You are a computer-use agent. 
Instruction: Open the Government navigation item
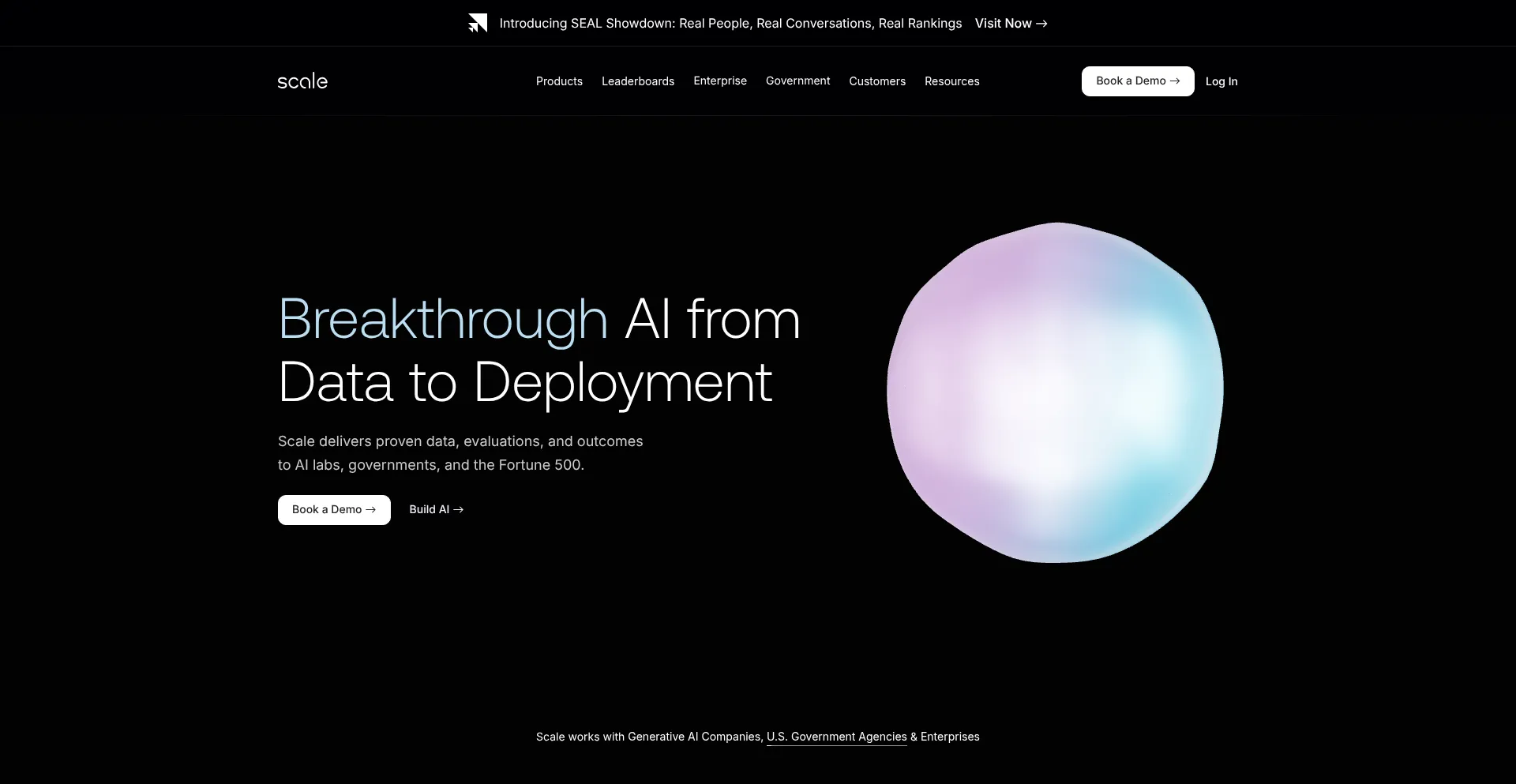pyautogui.click(x=797, y=81)
